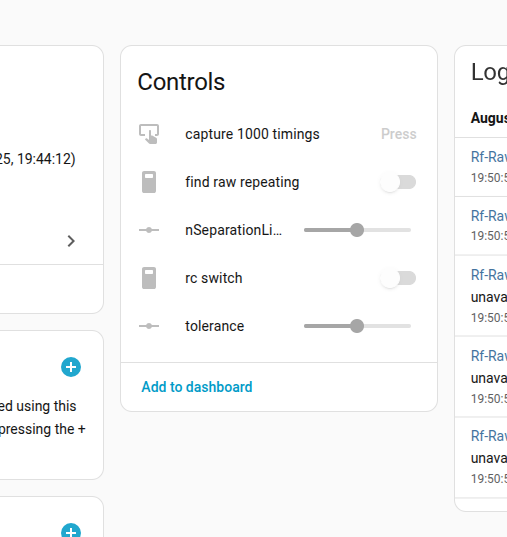Toggle the rc switch on
Viewport: 507px width, 537px height.
pos(398,278)
